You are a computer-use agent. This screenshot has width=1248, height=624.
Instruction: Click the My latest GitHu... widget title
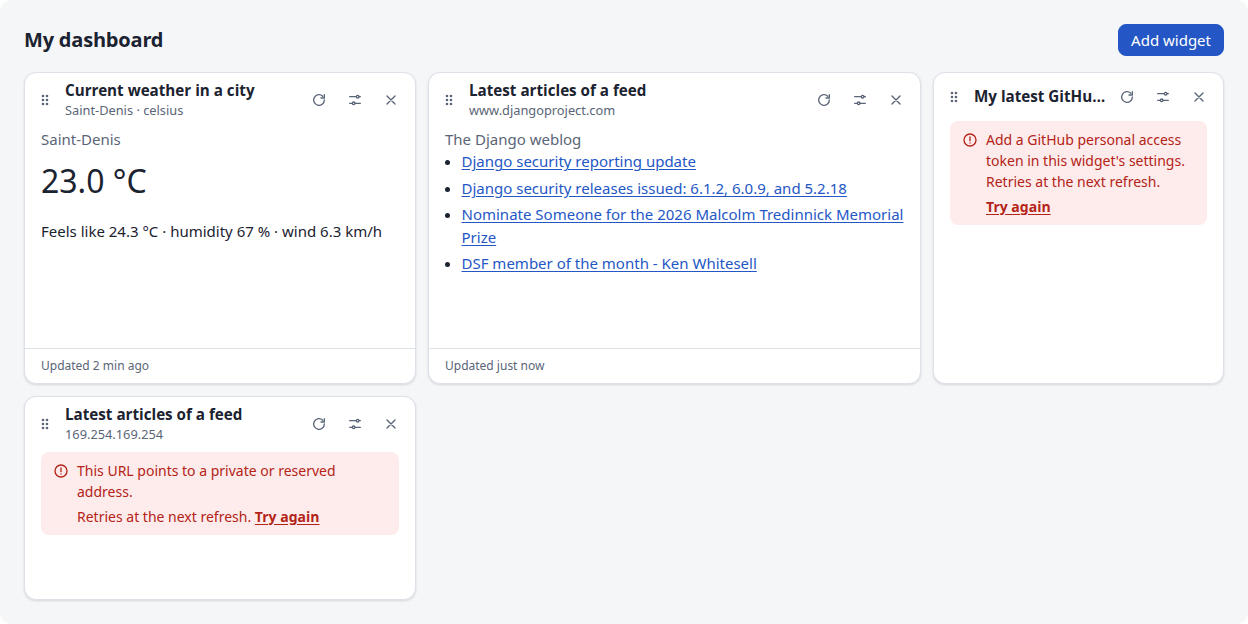pyautogui.click(x=1040, y=97)
